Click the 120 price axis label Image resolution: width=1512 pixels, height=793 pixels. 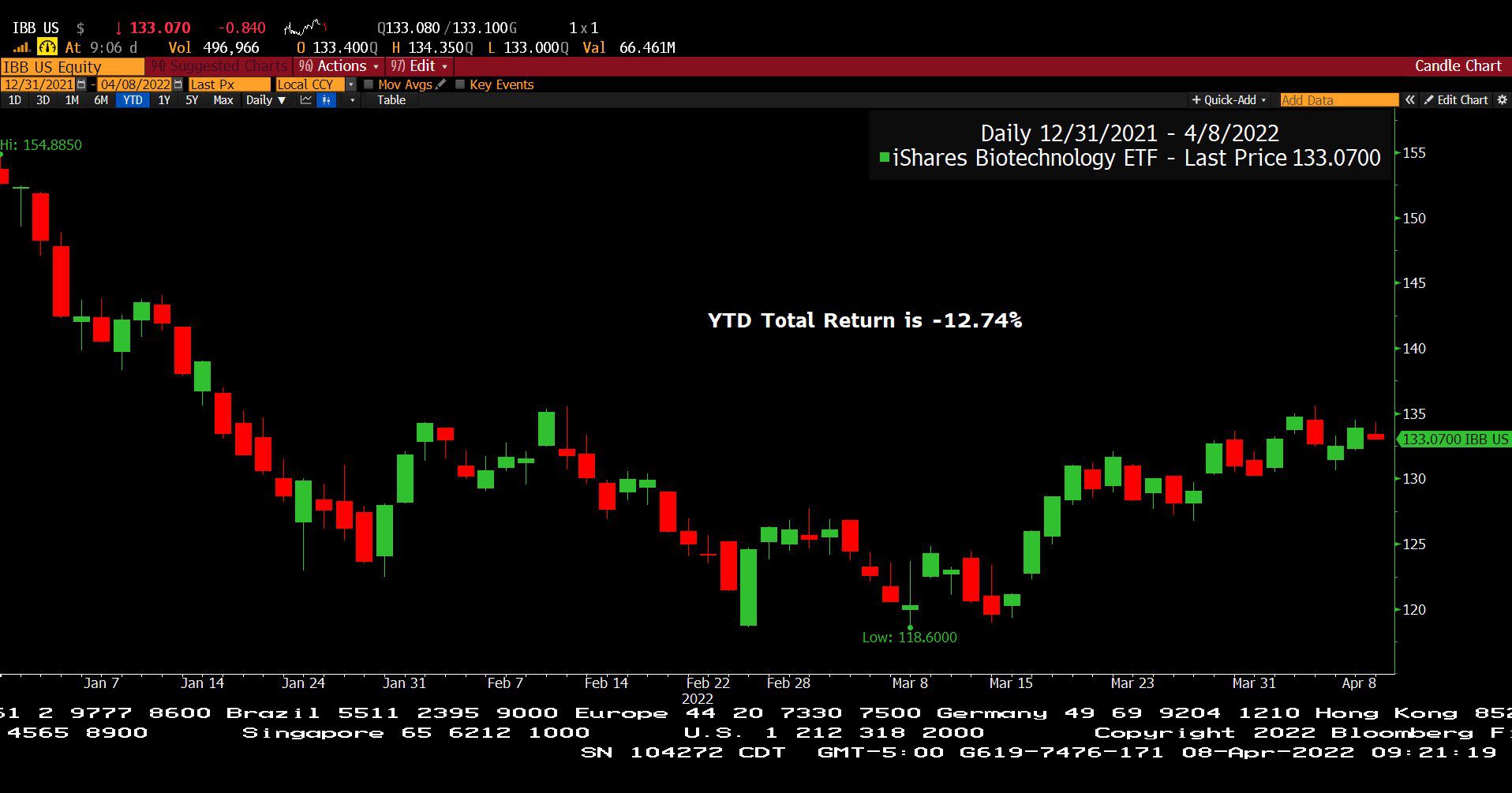point(1414,610)
